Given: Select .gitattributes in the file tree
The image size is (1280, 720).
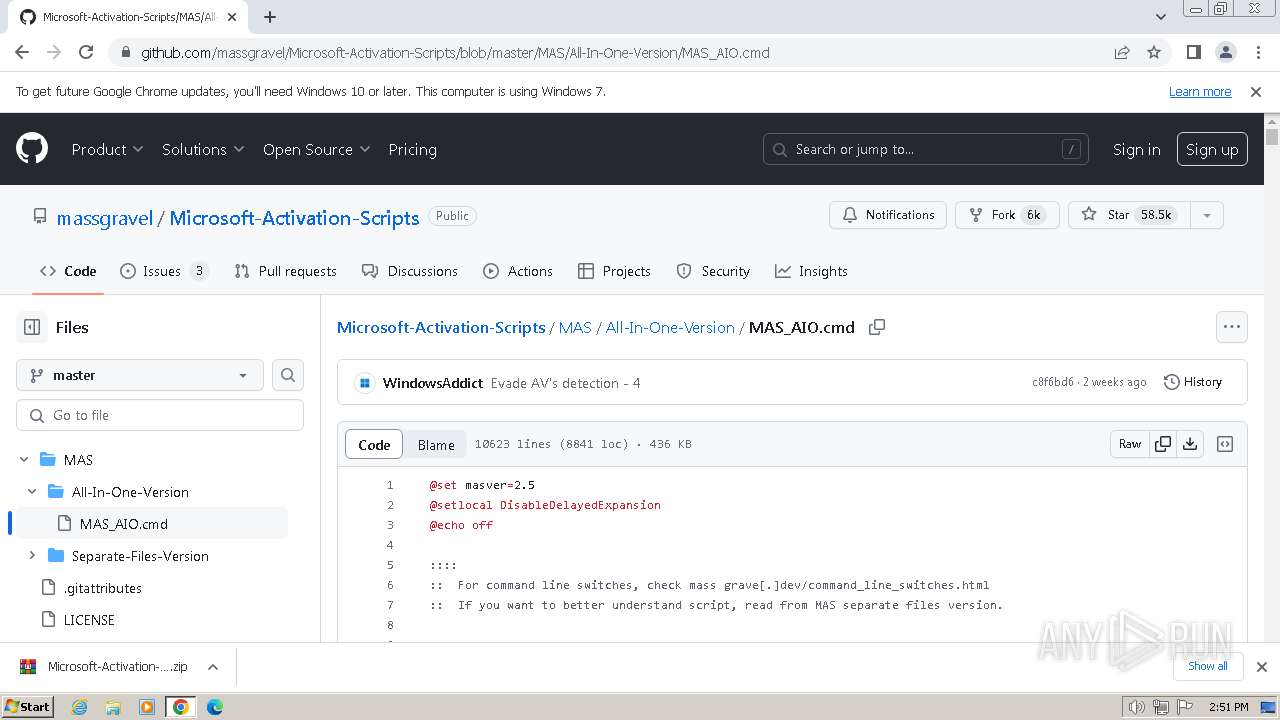Looking at the screenshot, I should coord(103,588).
